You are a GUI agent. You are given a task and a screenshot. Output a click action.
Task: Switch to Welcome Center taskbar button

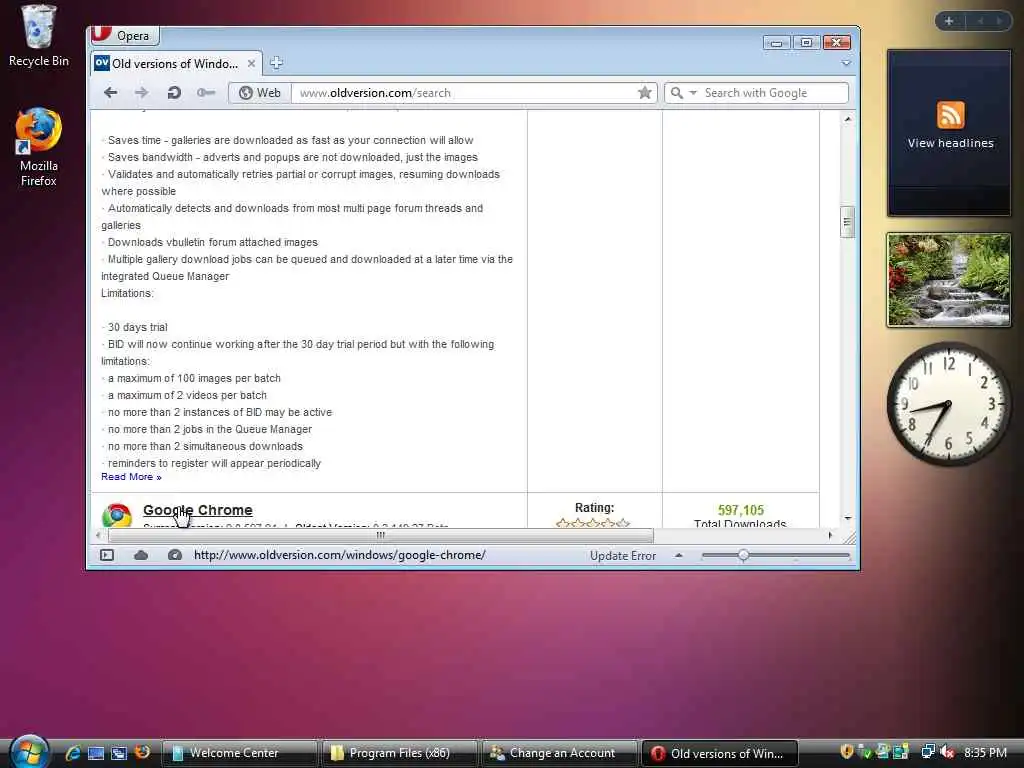pyautogui.click(x=240, y=753)
